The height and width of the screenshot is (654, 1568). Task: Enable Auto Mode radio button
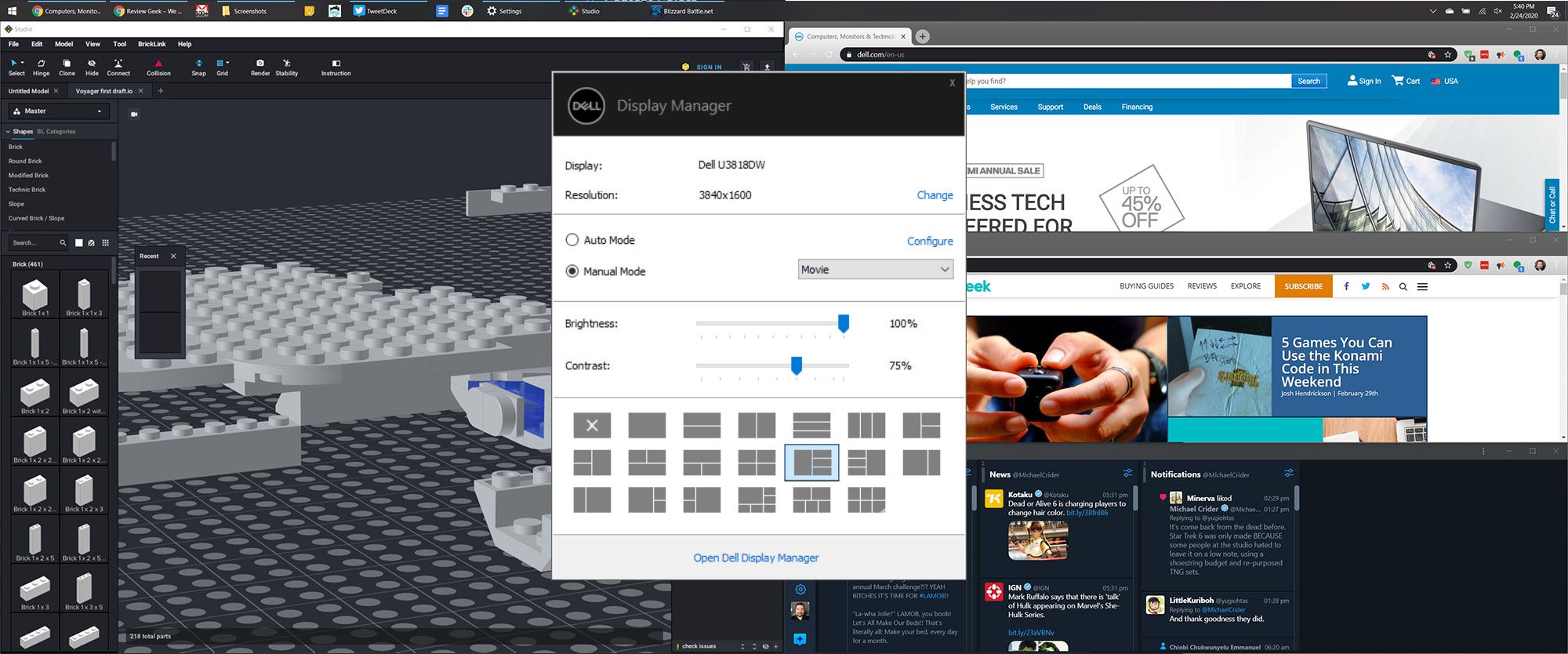pyautogui.click(x=572, y=240)
